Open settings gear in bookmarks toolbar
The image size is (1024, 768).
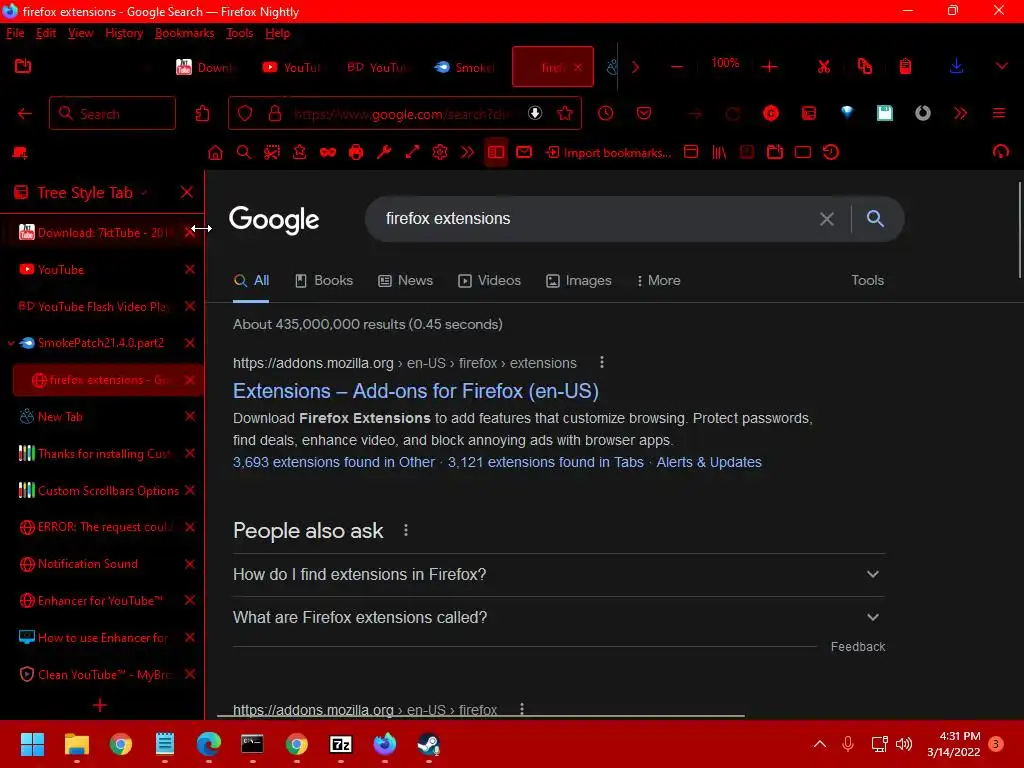pos(440,153)
